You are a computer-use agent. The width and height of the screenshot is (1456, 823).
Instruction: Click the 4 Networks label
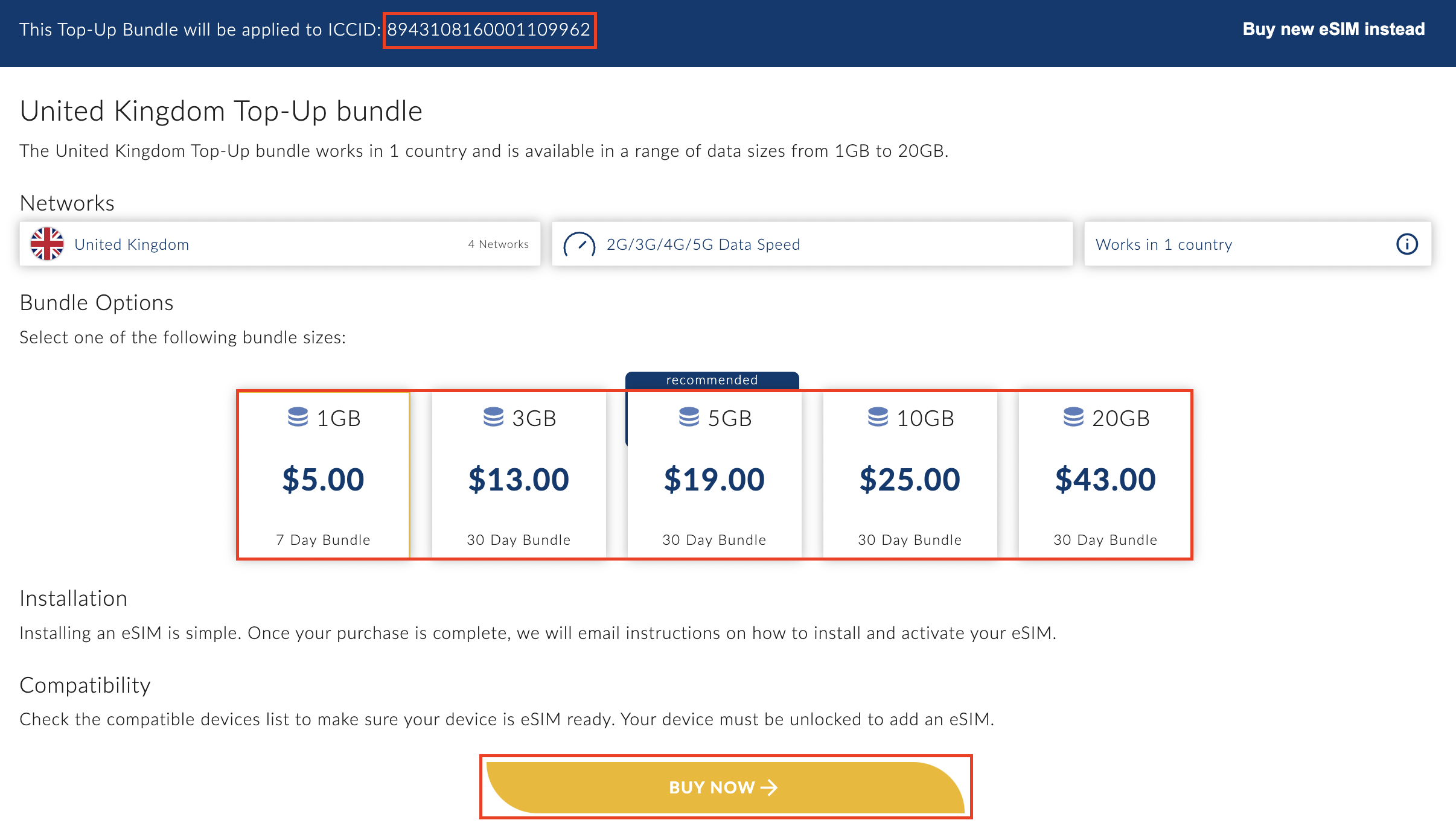click(498, 244)
